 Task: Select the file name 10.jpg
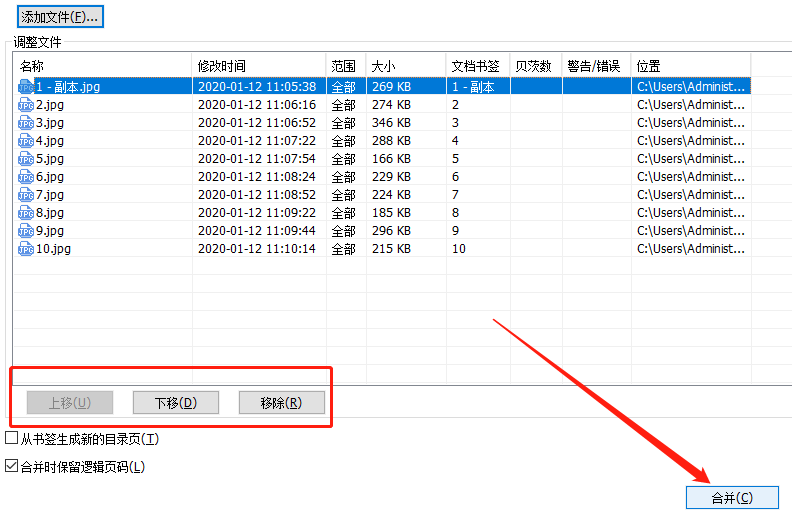53,249
